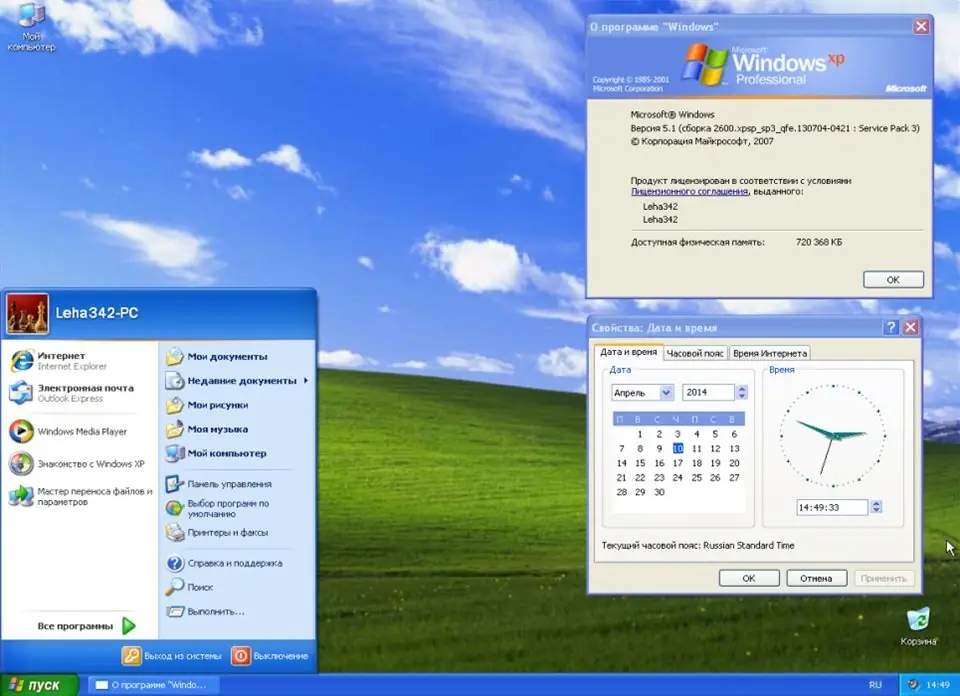Open Знакомство с Windows XP tour
The width and height of the screenshot is (960, 696).
[78, 463]
